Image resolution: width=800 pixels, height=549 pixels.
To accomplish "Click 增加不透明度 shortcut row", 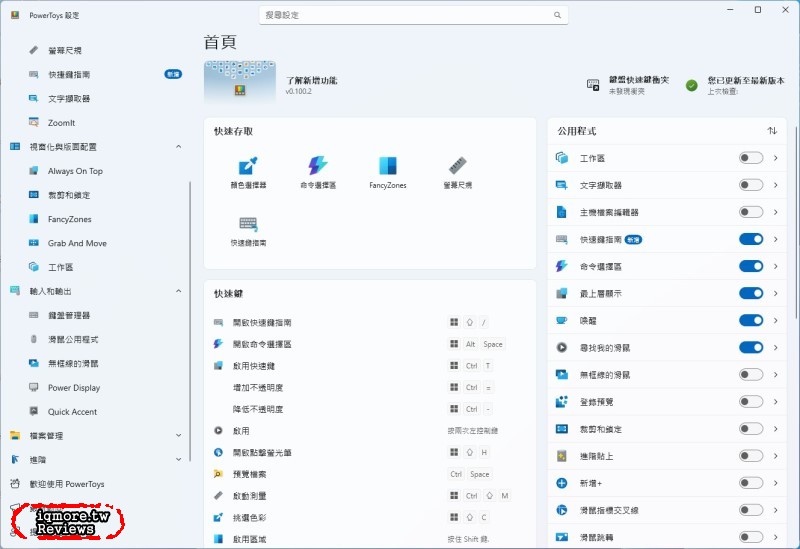I will tap(370, 387).
